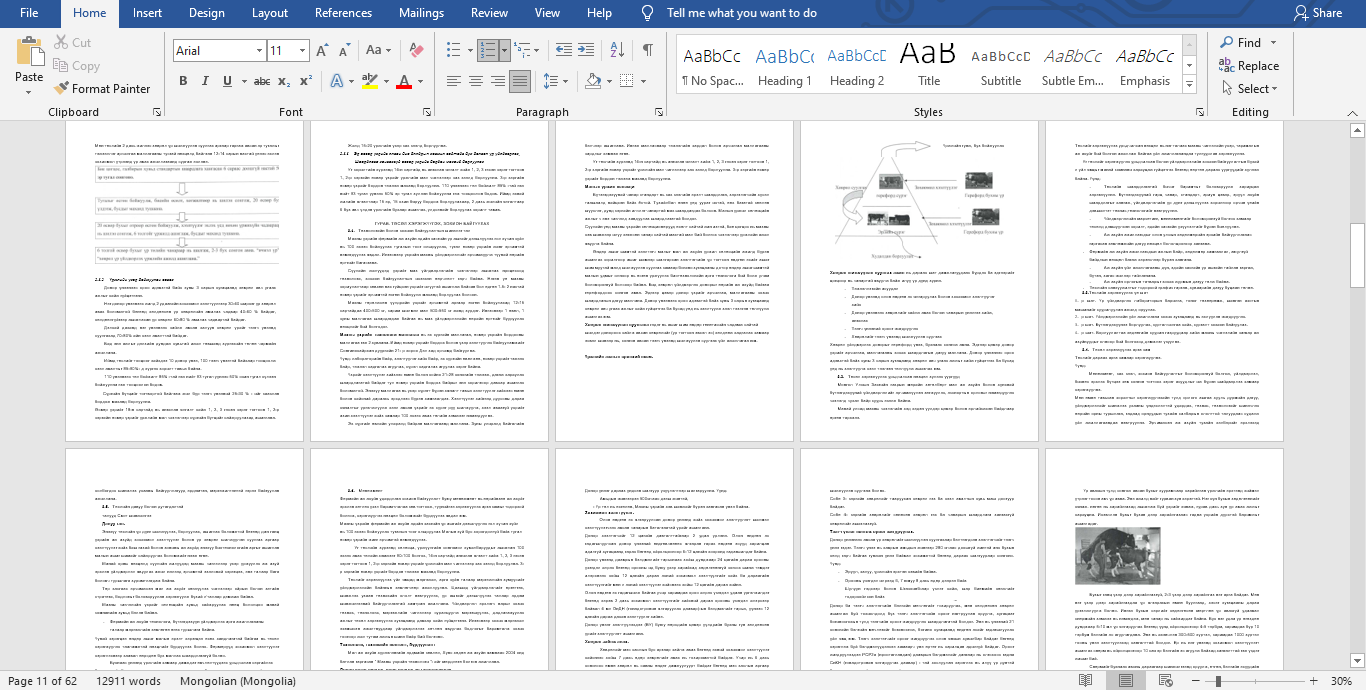Click the Format Painter brush icon

(x=62, y=89)
